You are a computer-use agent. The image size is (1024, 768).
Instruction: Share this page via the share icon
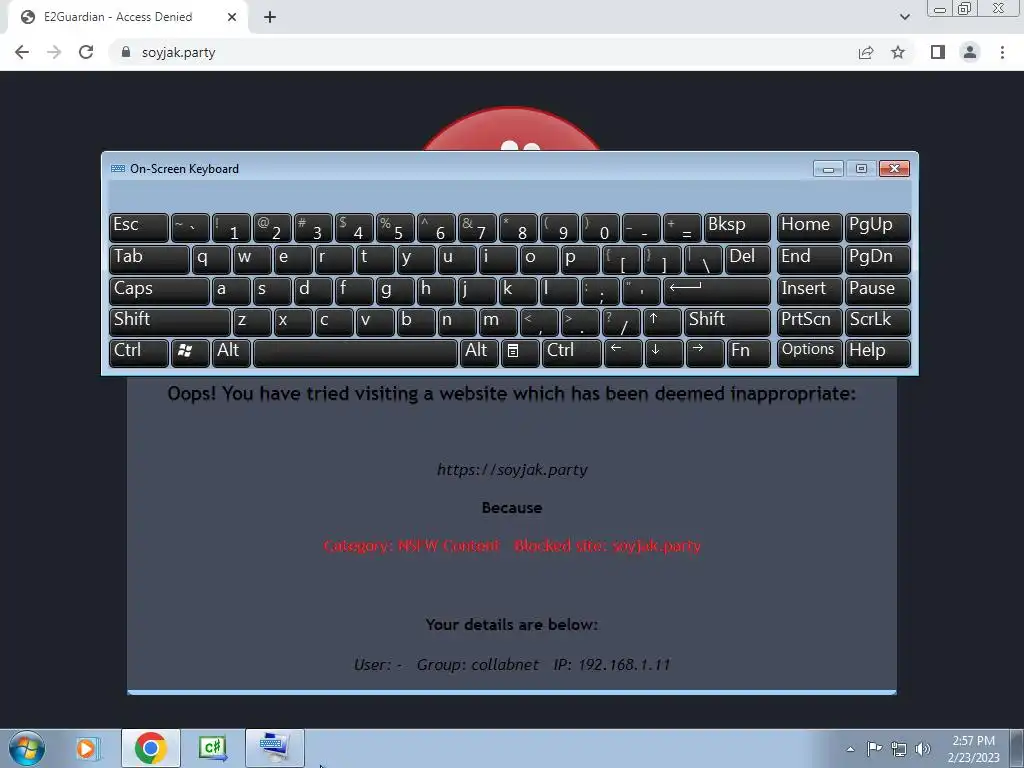(866, 52)
